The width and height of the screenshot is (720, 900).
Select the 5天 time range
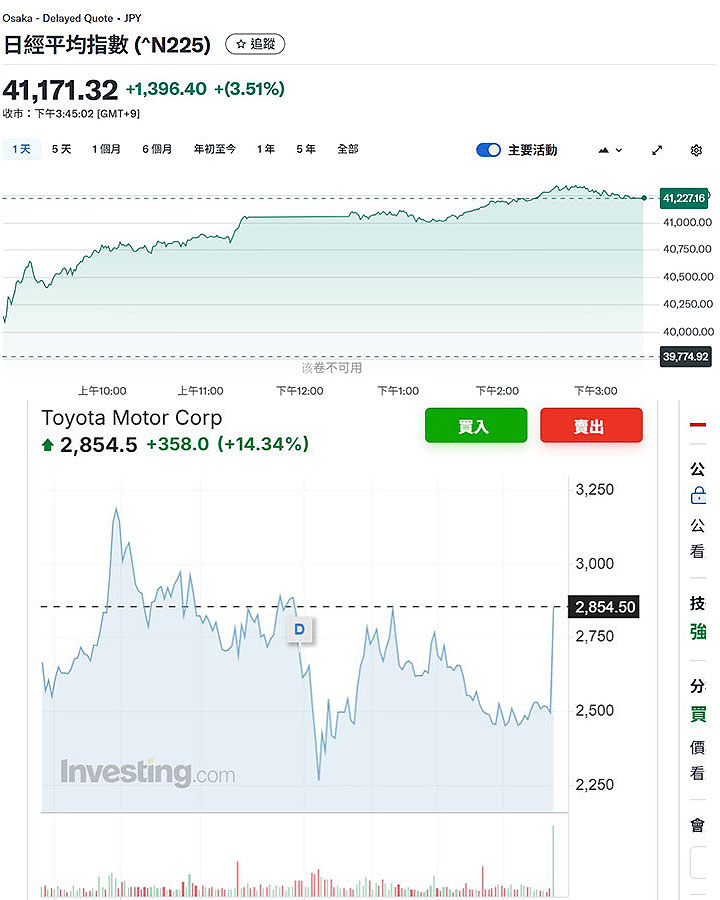coord(62,149)
